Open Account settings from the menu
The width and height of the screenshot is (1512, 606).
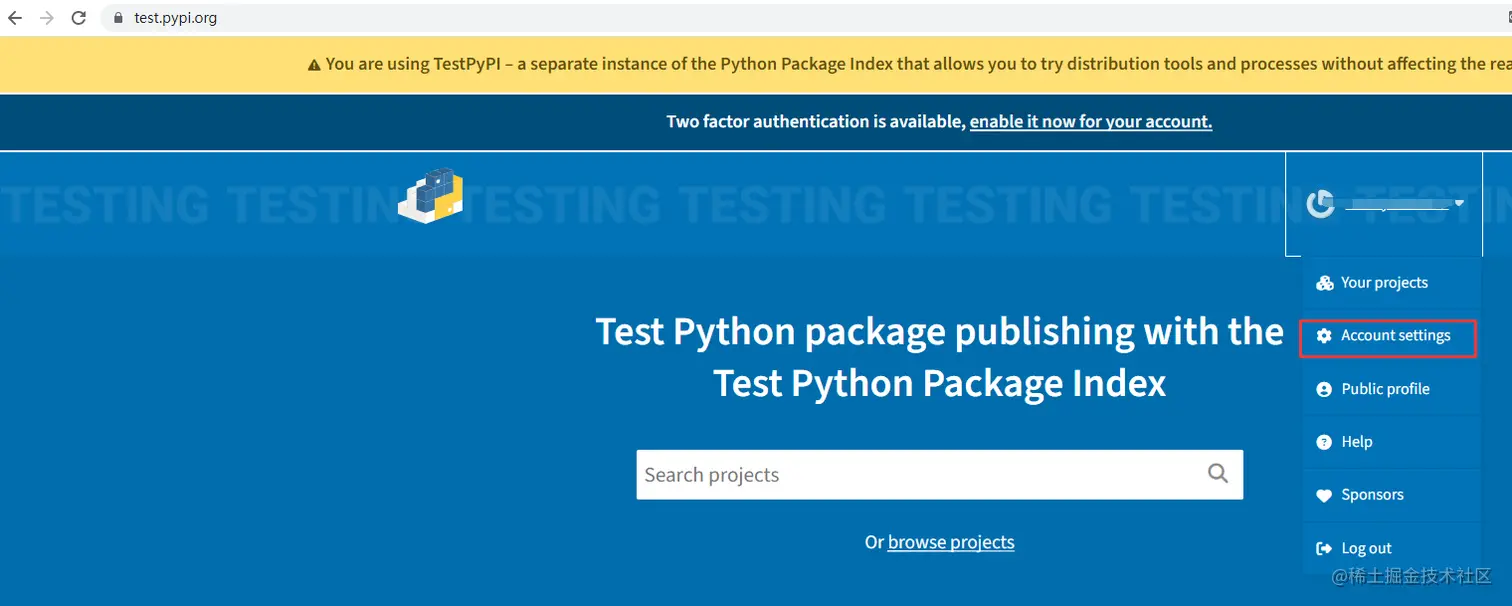pos(1390,336)
